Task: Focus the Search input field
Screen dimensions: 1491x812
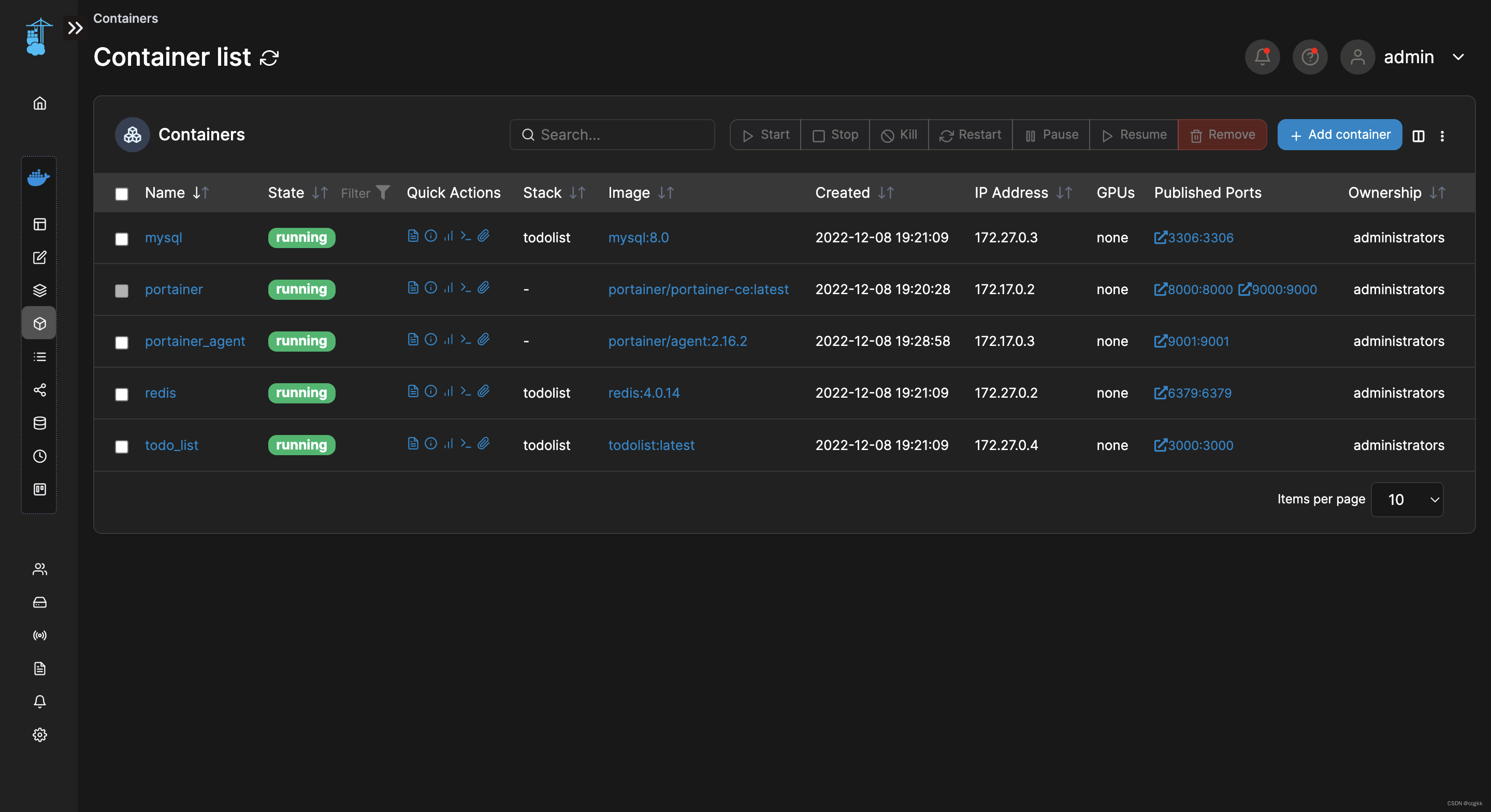Action: pyautogui.click(x=612, y=135)
